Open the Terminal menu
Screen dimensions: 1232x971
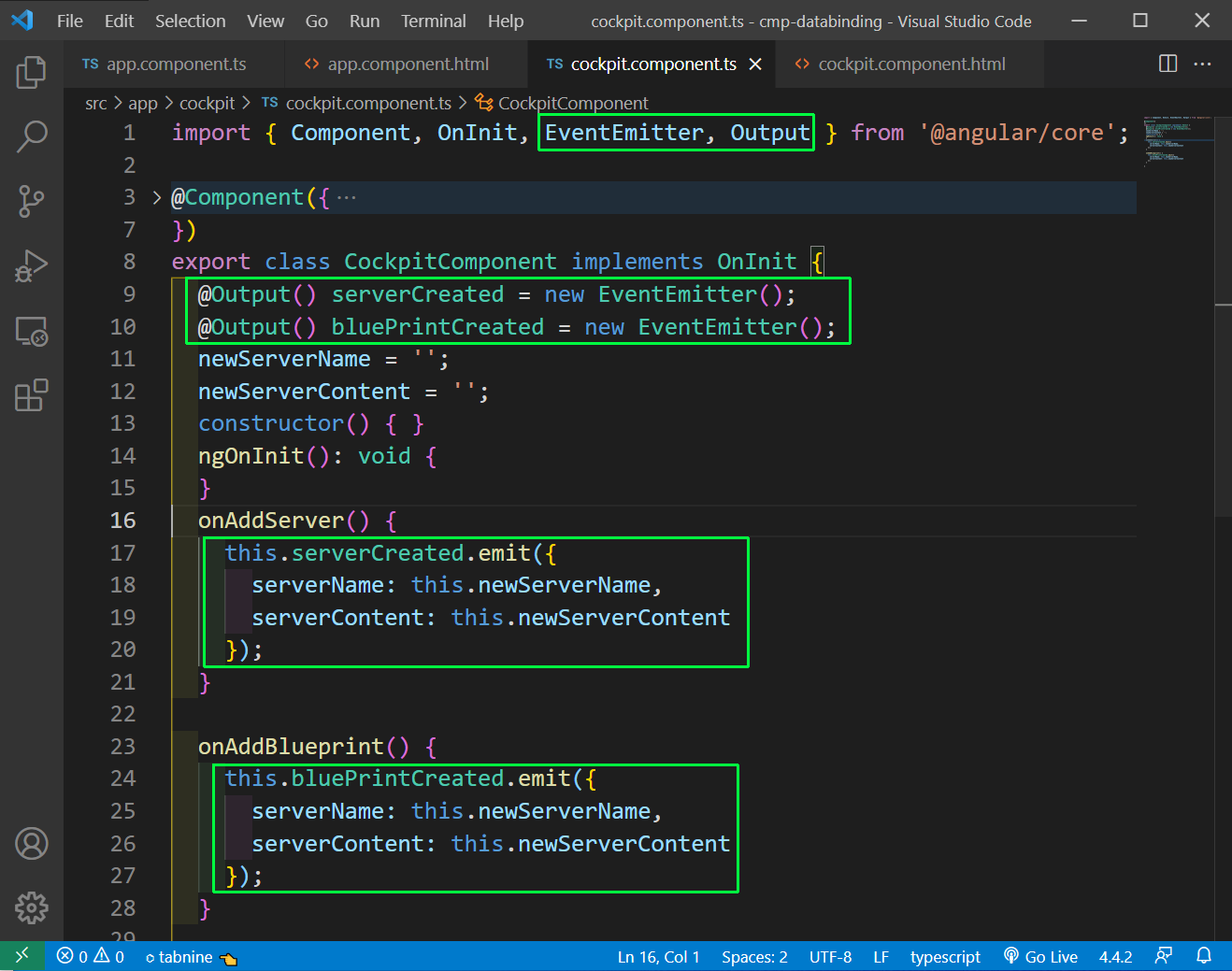(434, 21)
